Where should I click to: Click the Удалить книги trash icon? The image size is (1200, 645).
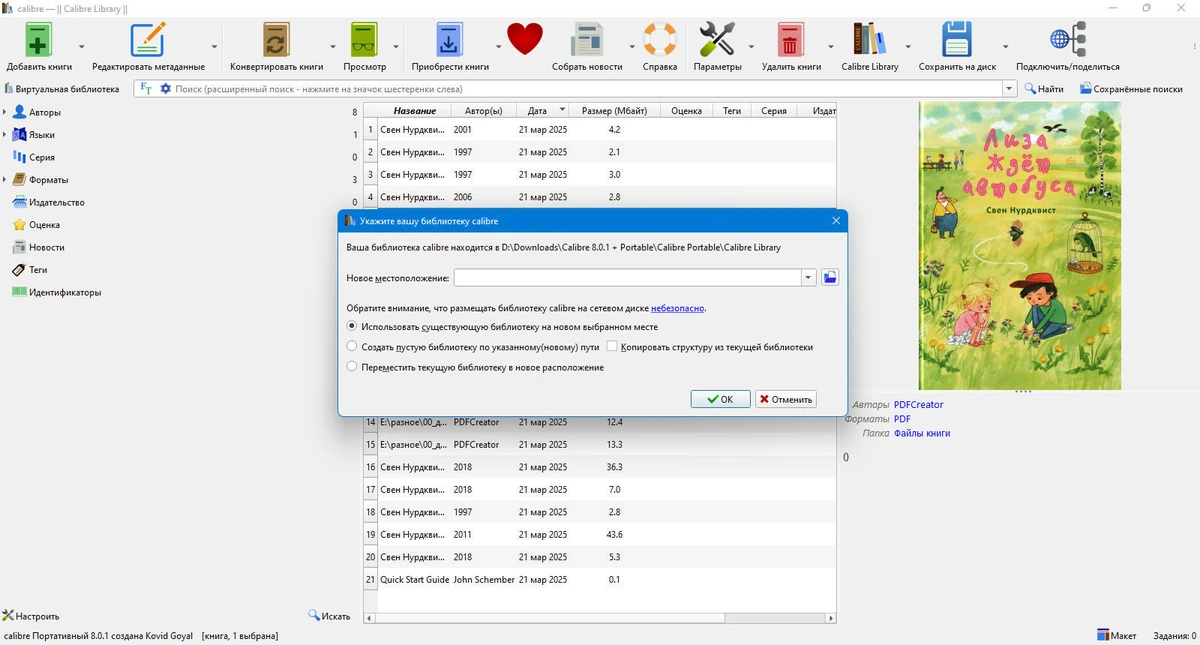tap(791, 41)
